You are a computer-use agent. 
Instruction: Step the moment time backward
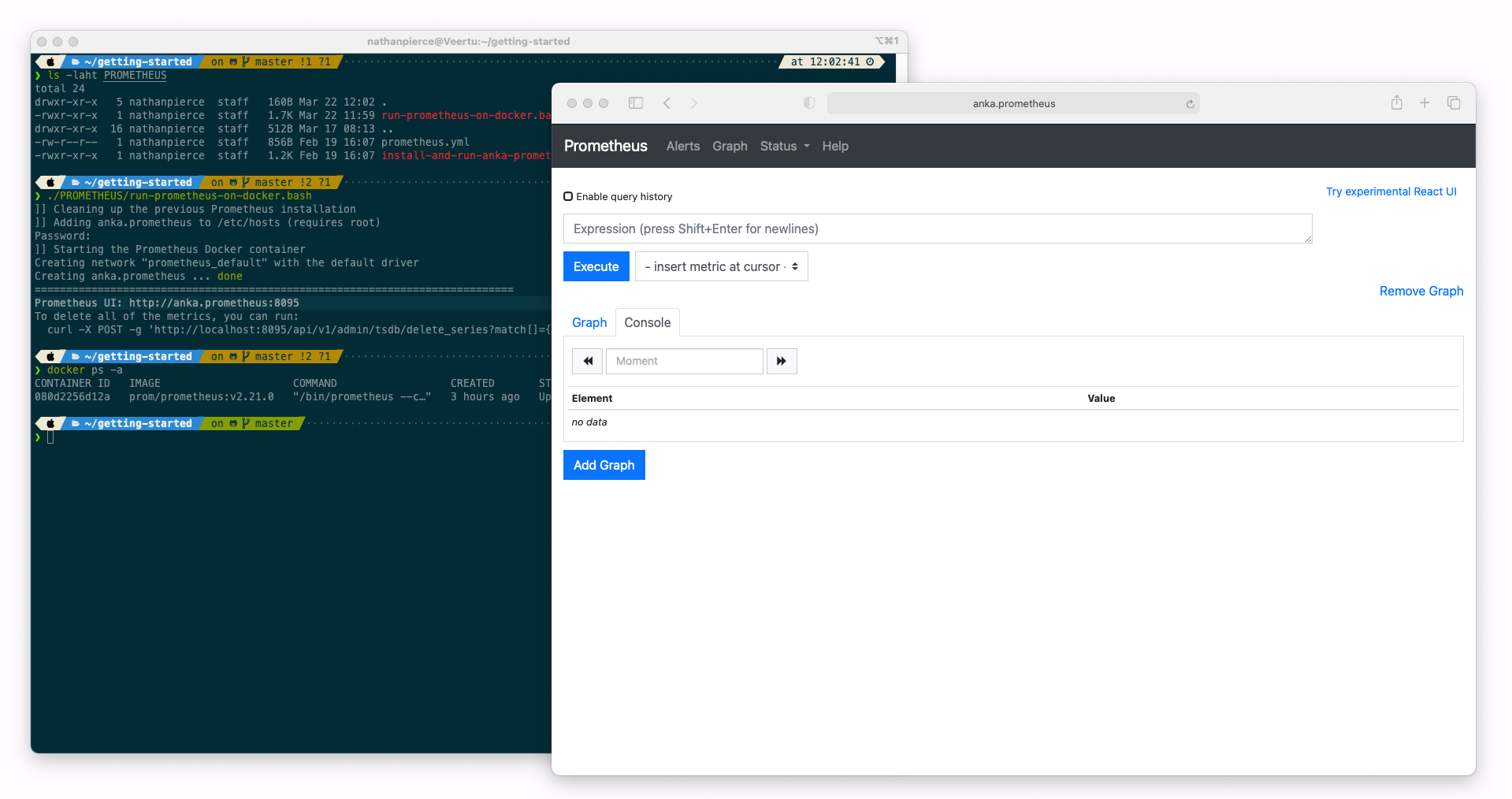587,361
